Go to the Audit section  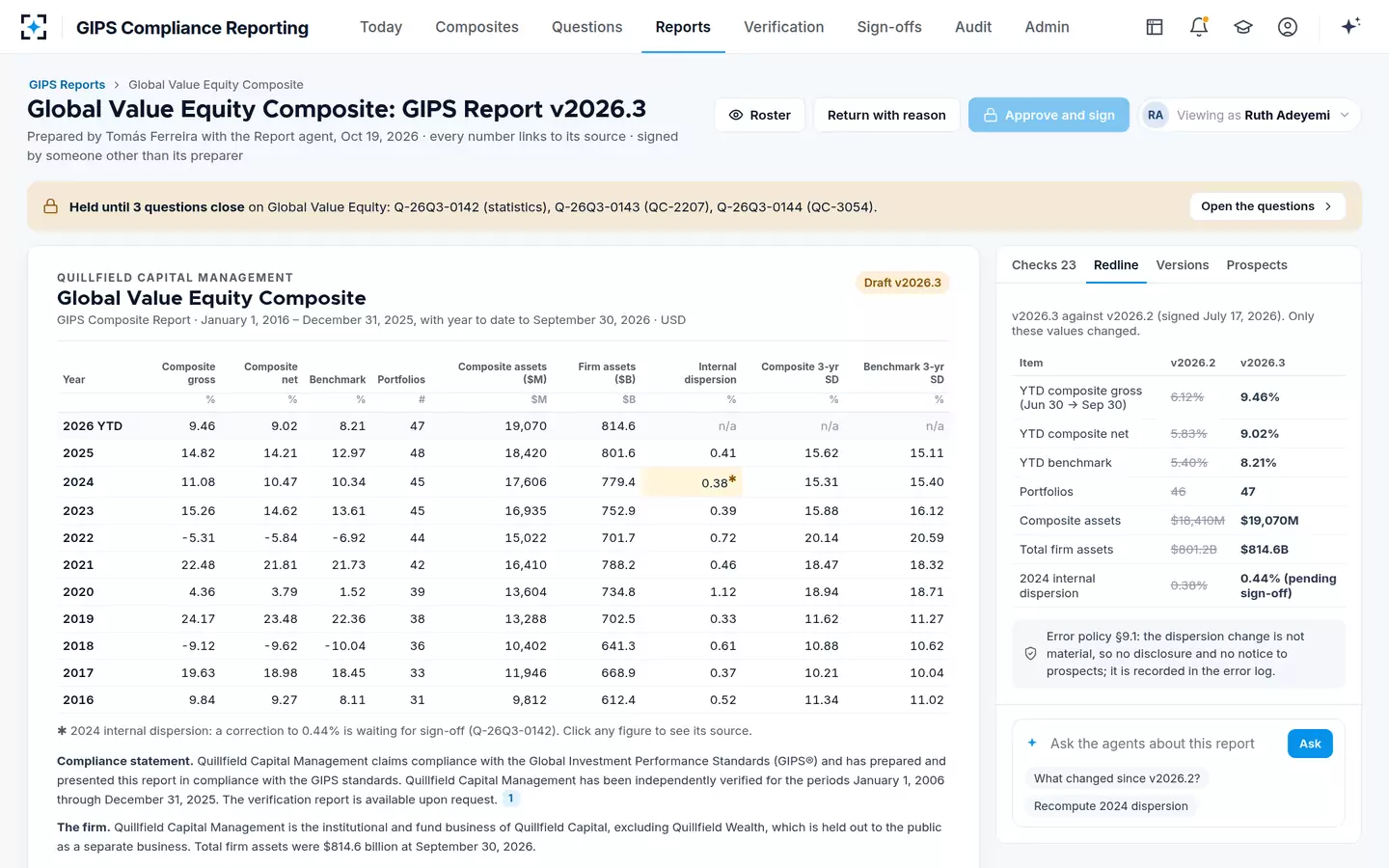tap(973, 27)
